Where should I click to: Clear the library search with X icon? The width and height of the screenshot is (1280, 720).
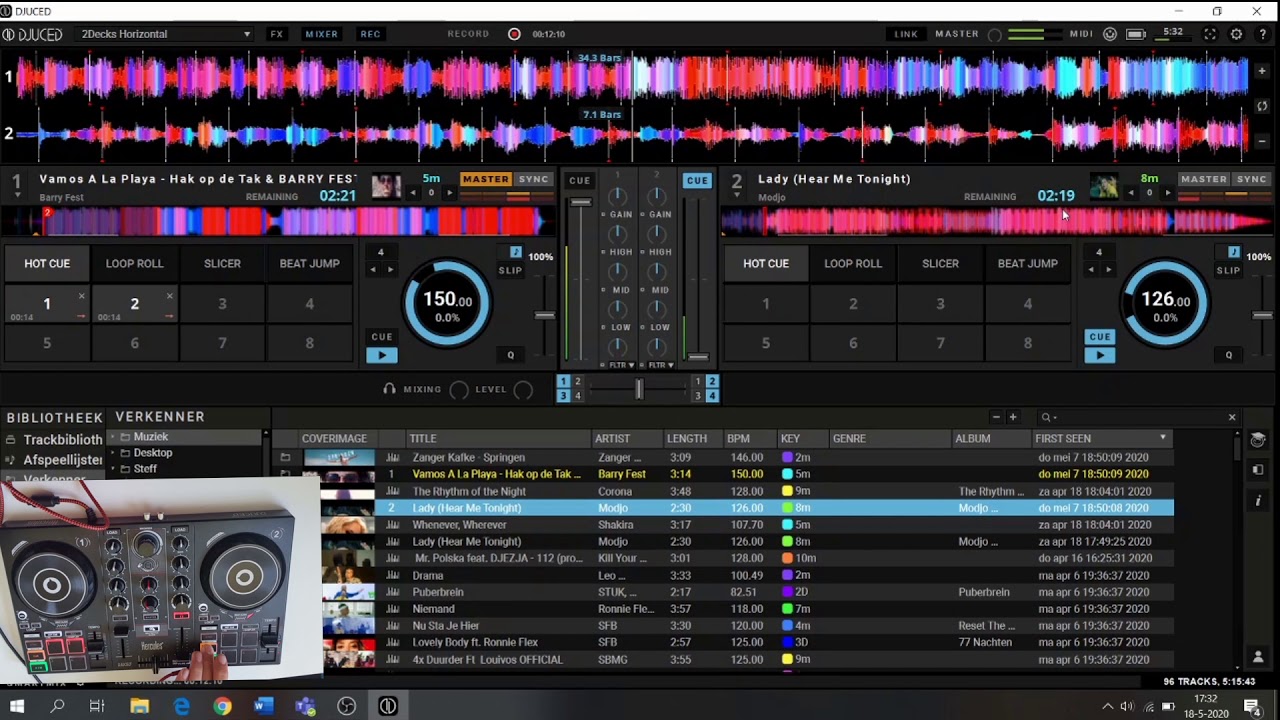coord(1232,417)
